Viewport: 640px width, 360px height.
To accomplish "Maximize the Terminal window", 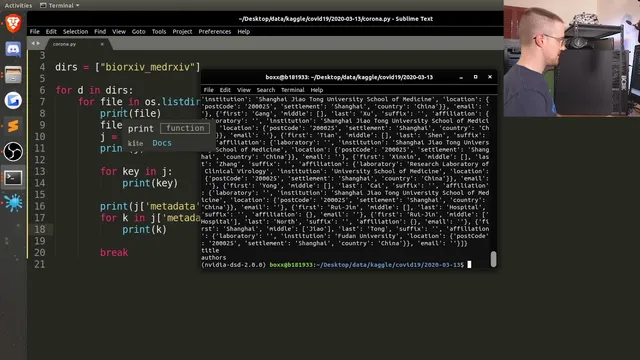I will pos(476,77).
